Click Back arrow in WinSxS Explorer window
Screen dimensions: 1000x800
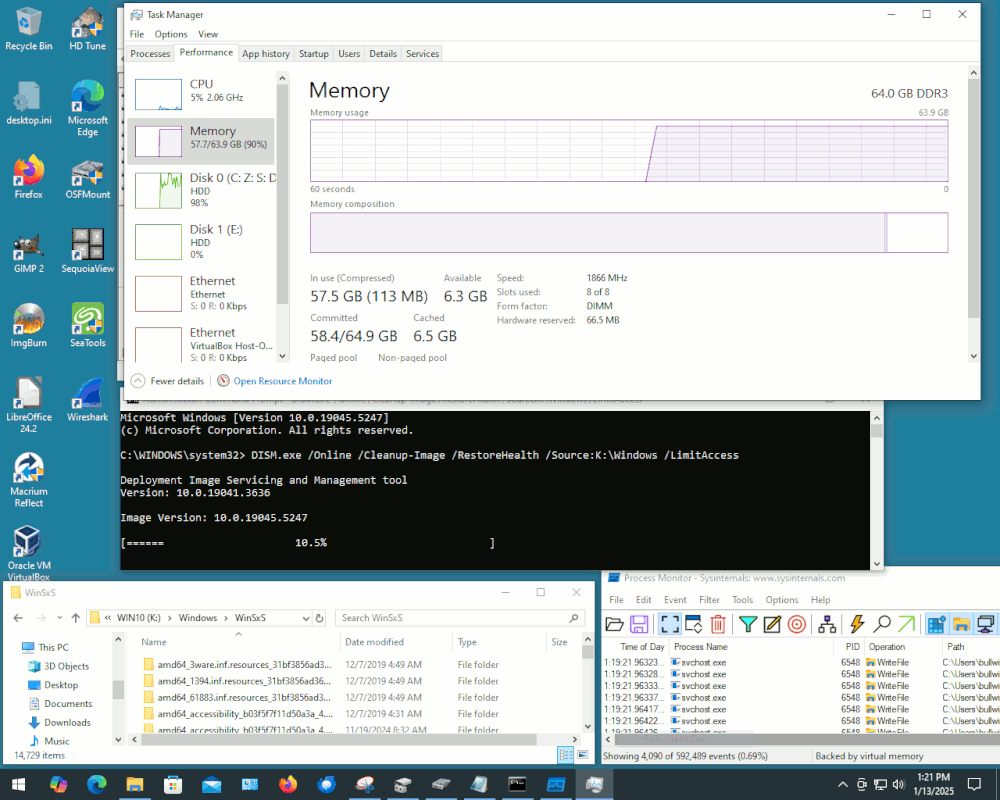[18, 618]
